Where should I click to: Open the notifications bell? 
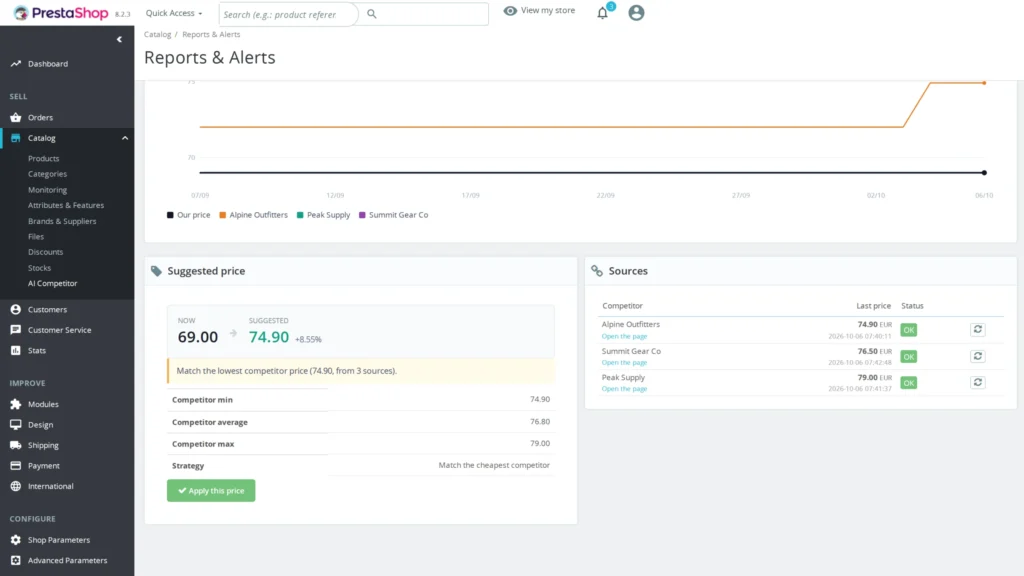coord(602,13)
